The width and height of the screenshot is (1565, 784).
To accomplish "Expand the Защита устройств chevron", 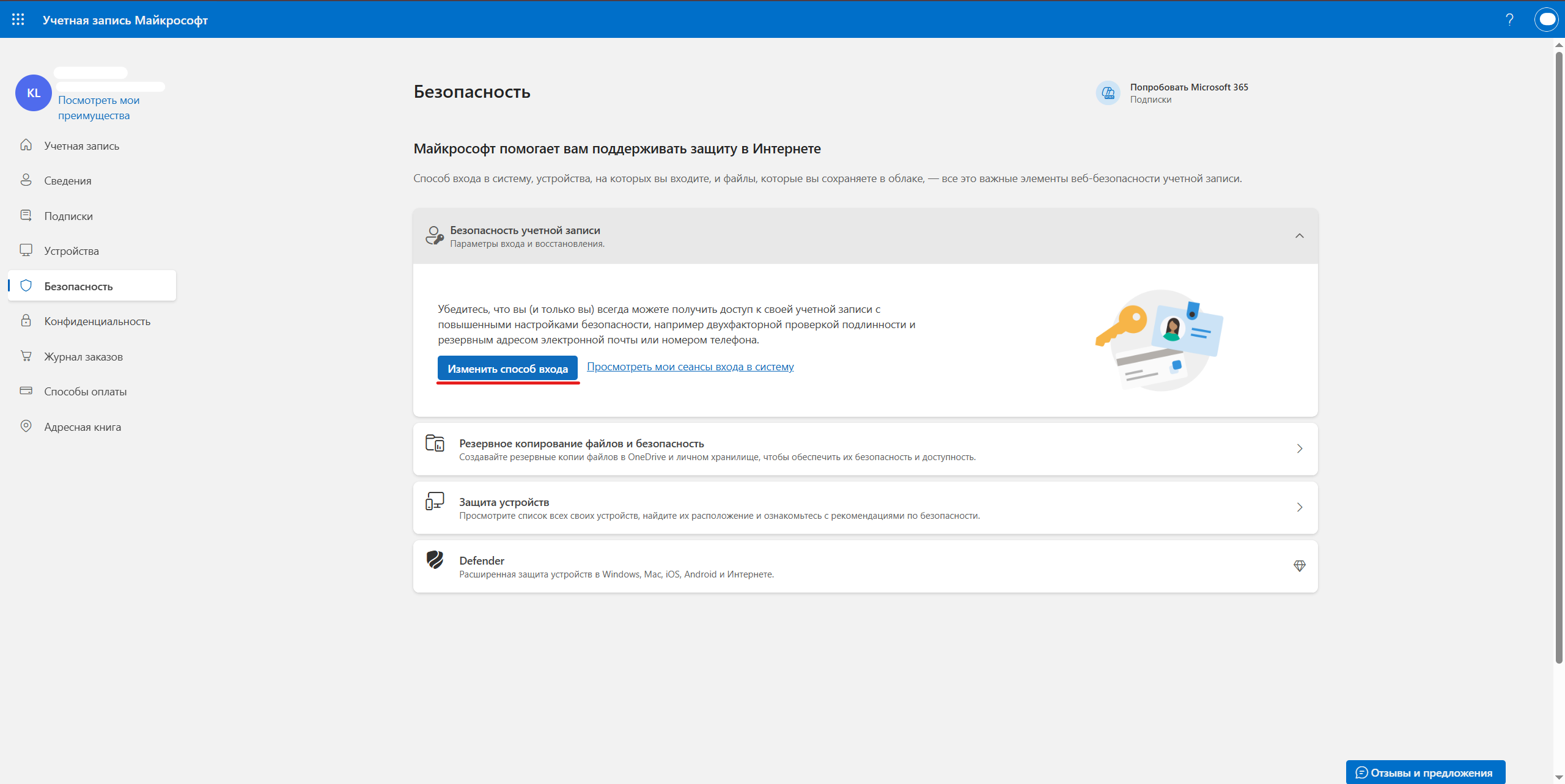I will click(1300, 507).
